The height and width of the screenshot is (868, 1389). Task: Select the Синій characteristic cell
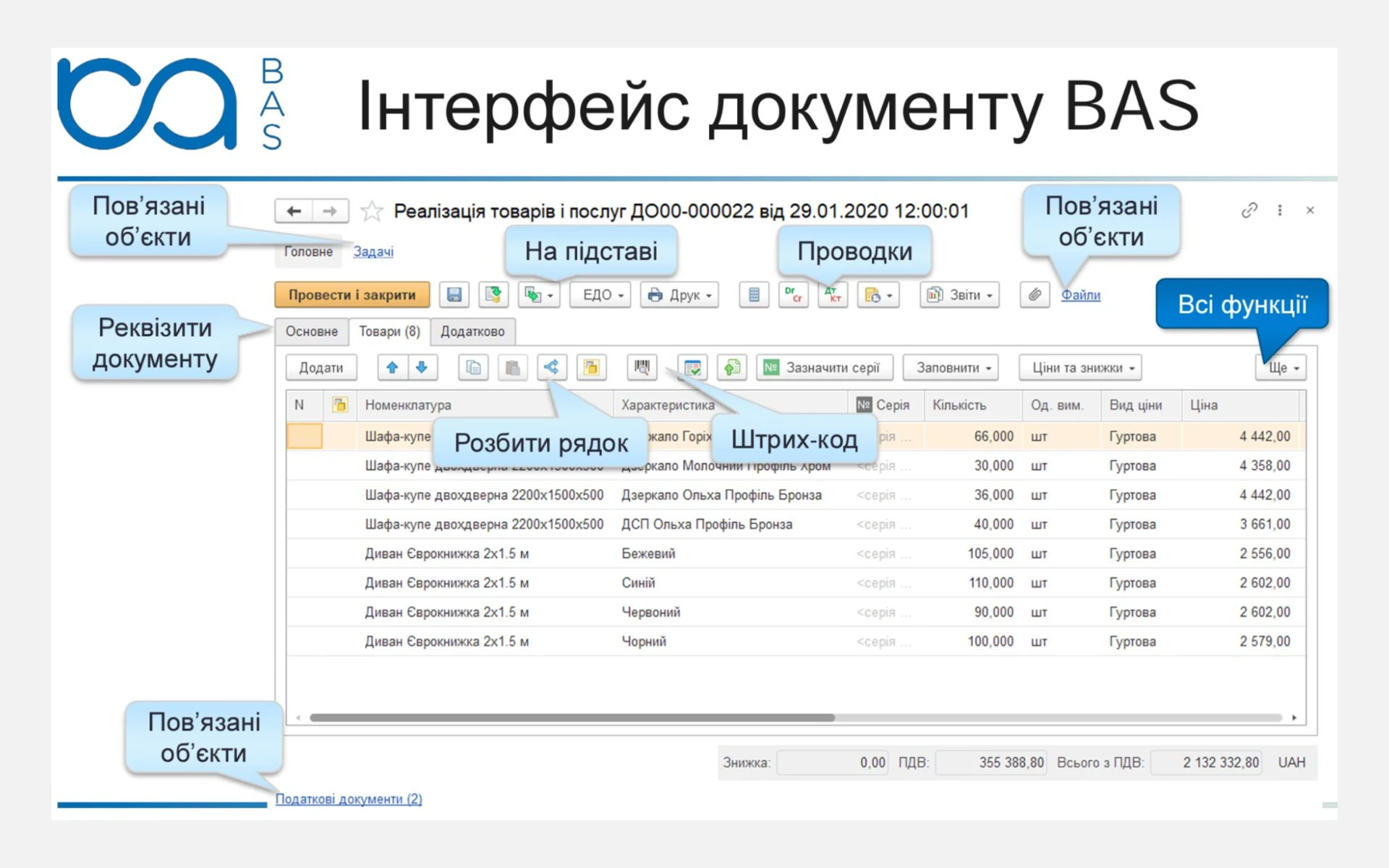pos(731,583)
